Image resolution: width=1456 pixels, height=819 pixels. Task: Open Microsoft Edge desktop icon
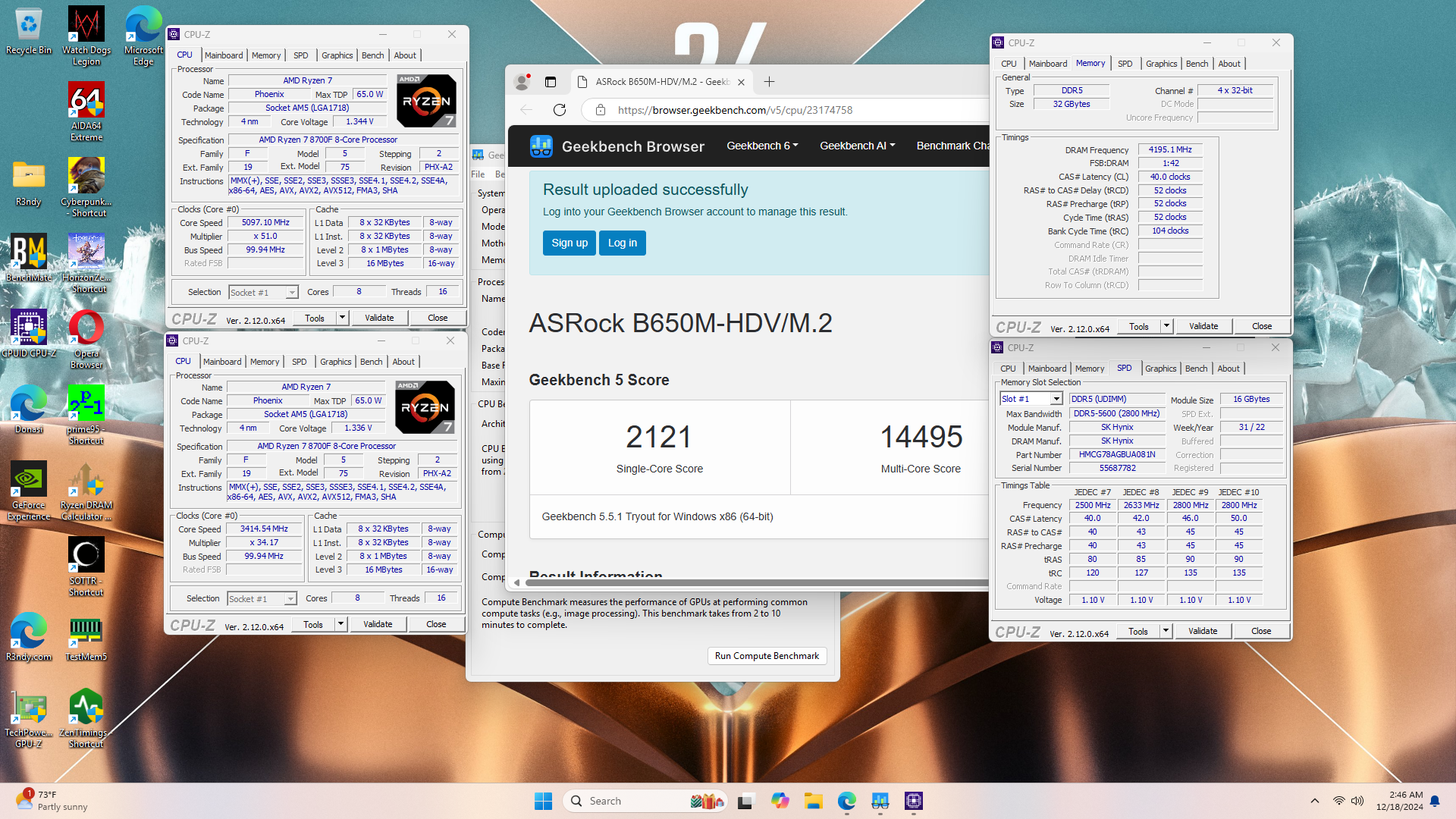[x=143, y=36]
